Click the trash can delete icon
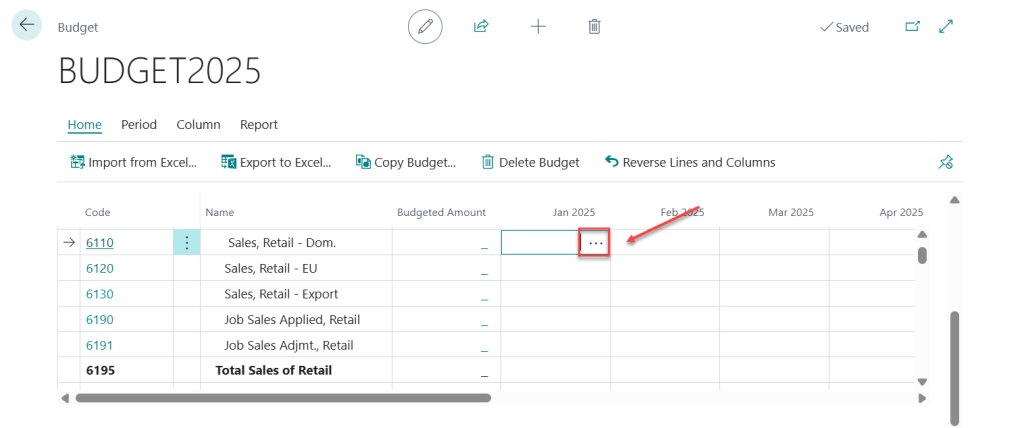The height and width of the screenshot is (428, 1024). click(594, 27)
